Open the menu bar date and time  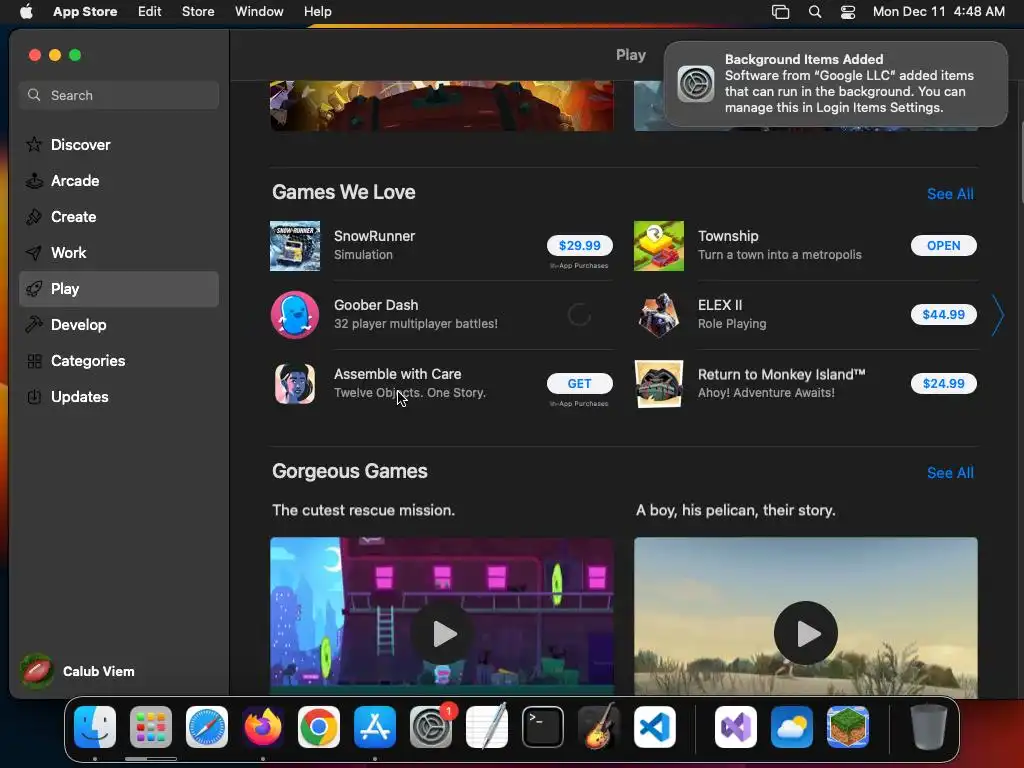938,12
